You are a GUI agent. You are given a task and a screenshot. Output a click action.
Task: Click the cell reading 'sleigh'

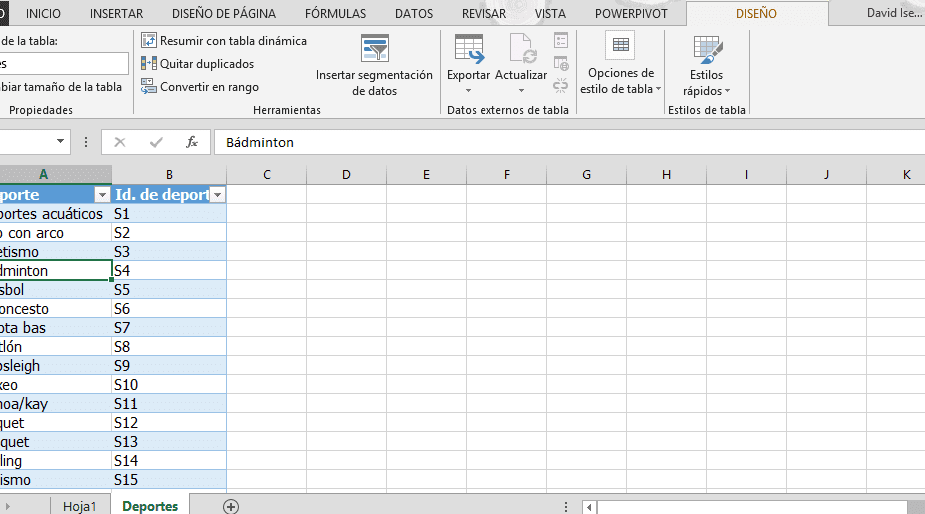click(x=55, y=366)
